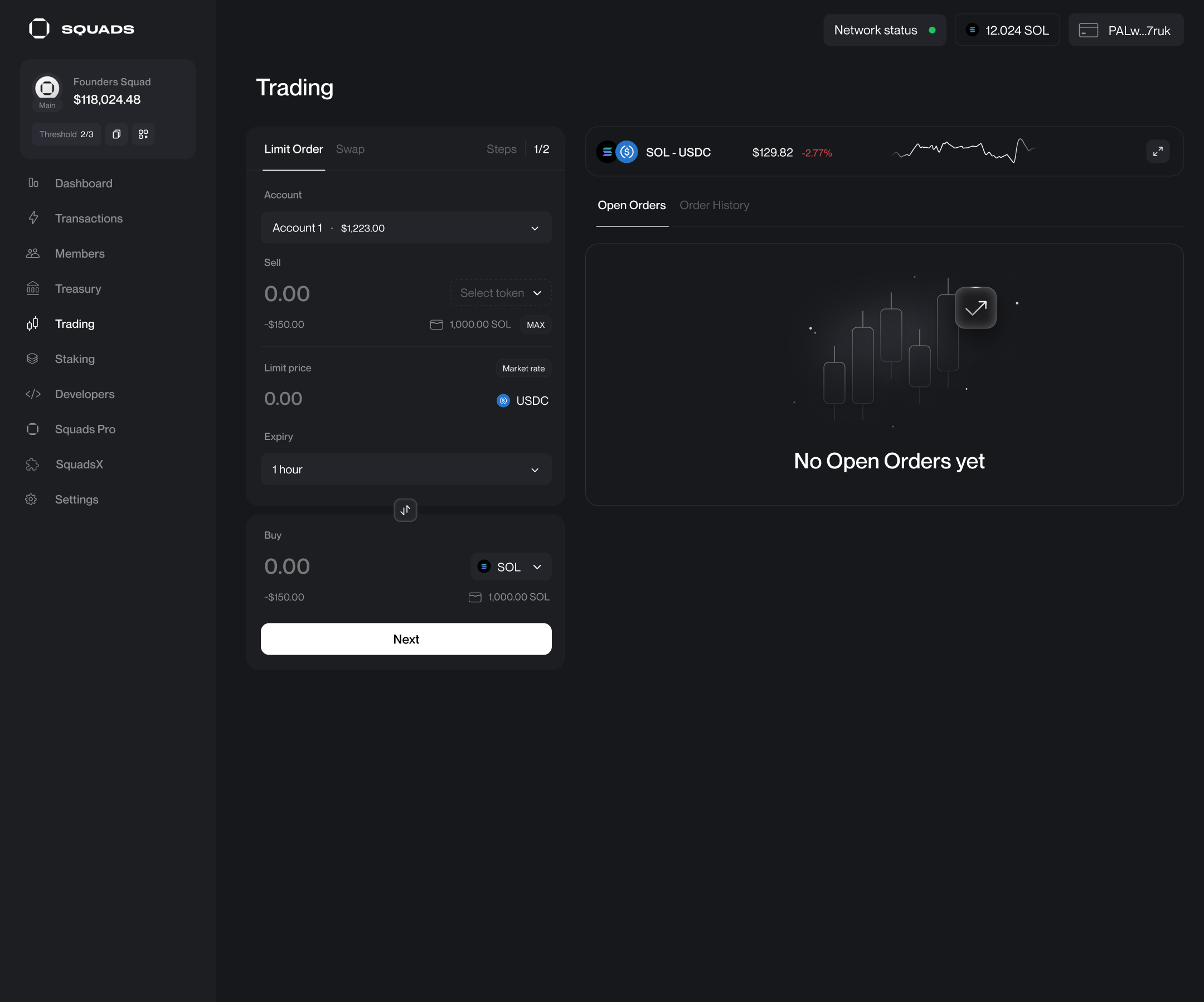The image size is (1204, 1002).
Task: Open the QR grid icon in squad card
Action: click(x=143, y=134)
